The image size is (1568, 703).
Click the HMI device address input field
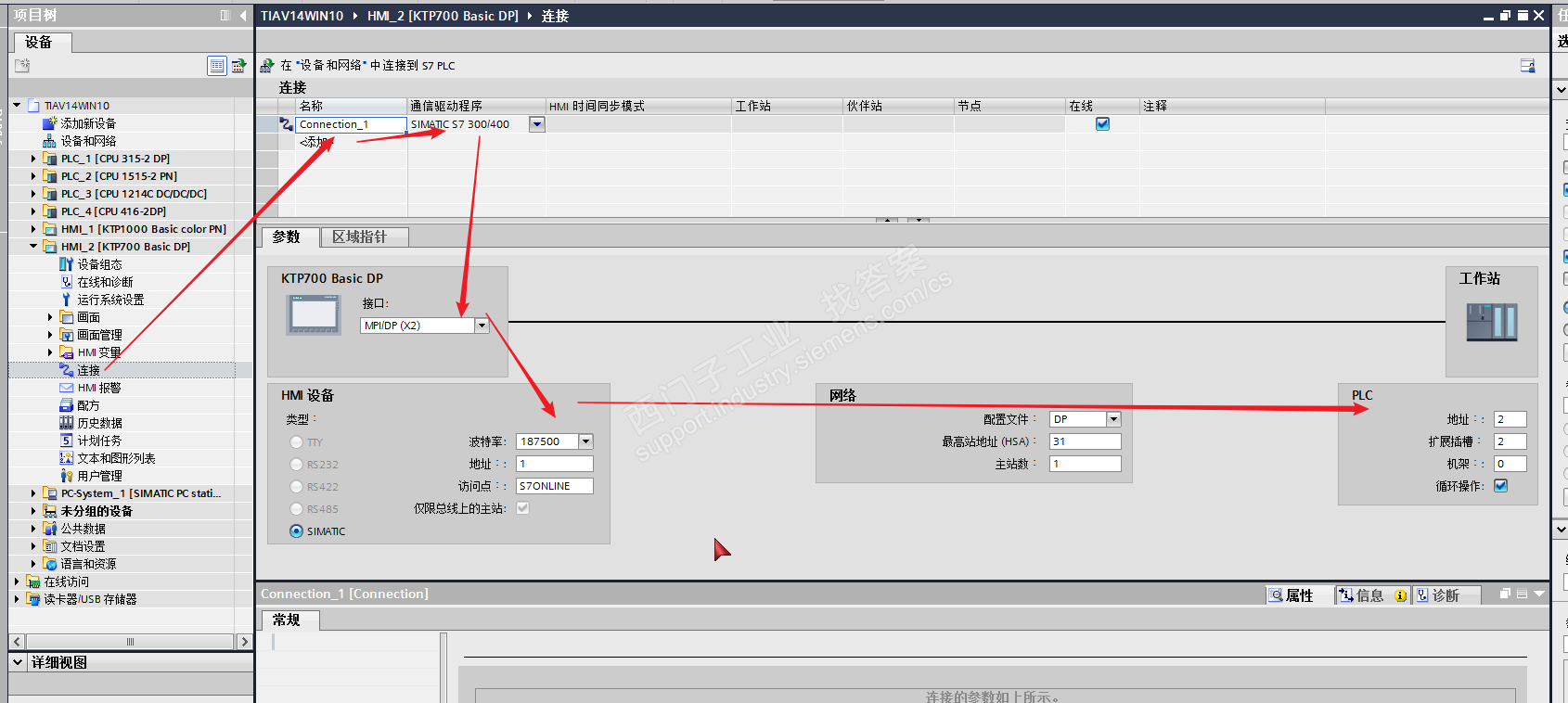tap(554, 464)
